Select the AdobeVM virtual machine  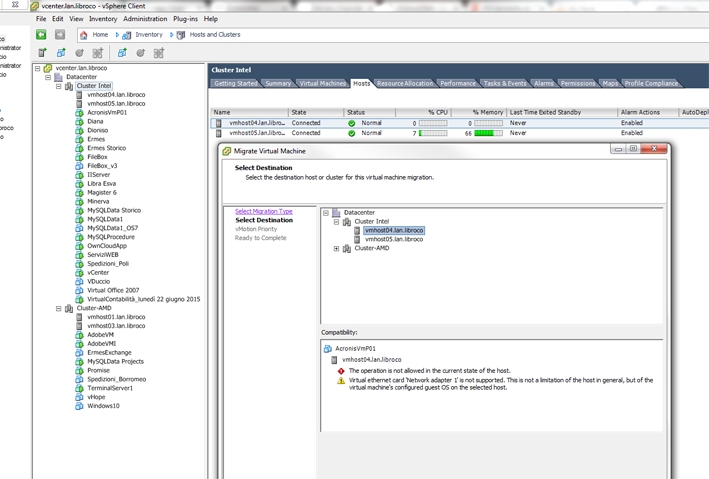pyautogui.click(x=100, y=335)
